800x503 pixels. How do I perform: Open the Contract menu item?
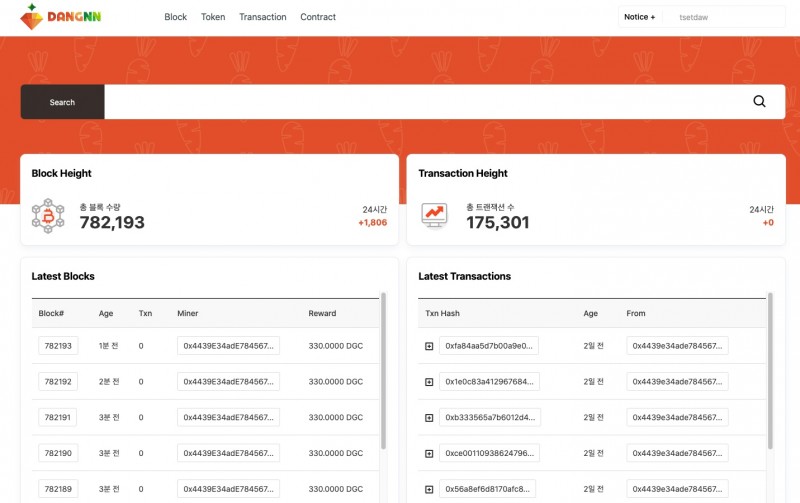(318, 17)
